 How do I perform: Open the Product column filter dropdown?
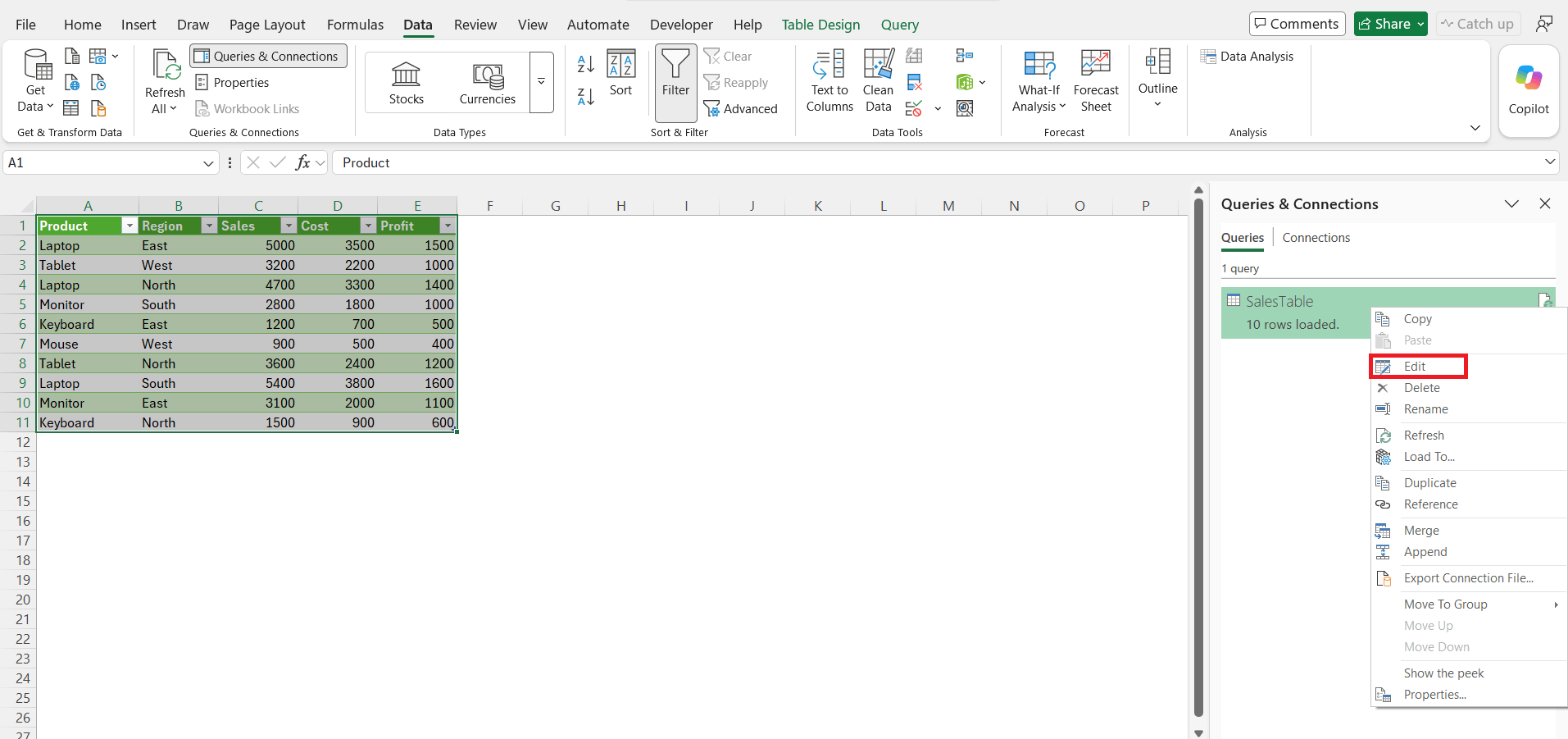click(129, 226)
